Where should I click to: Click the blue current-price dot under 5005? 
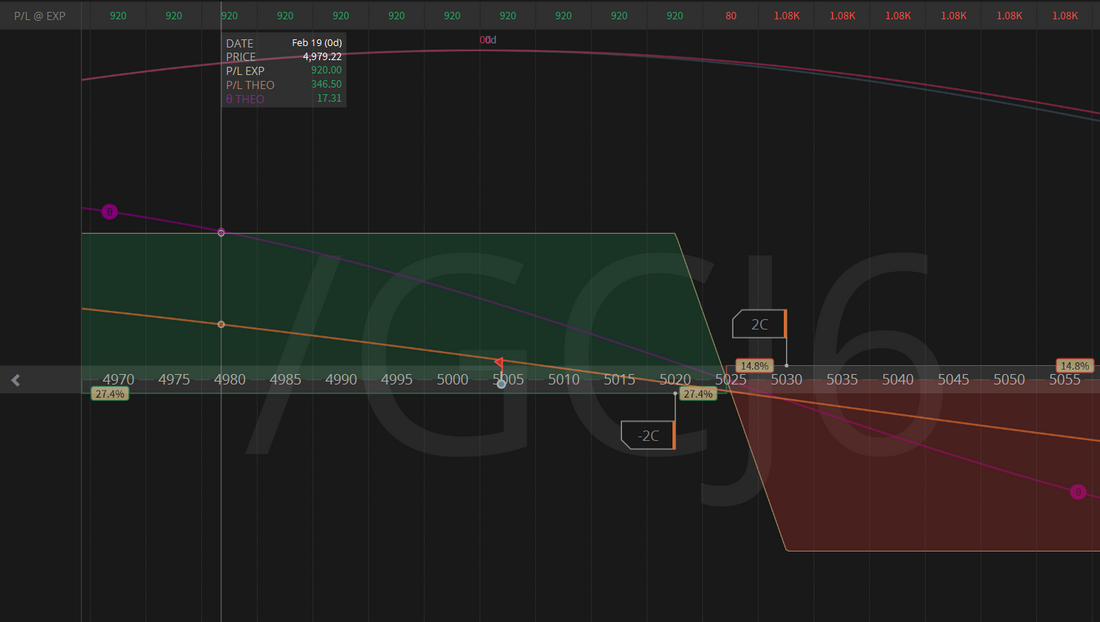(501, 384)
